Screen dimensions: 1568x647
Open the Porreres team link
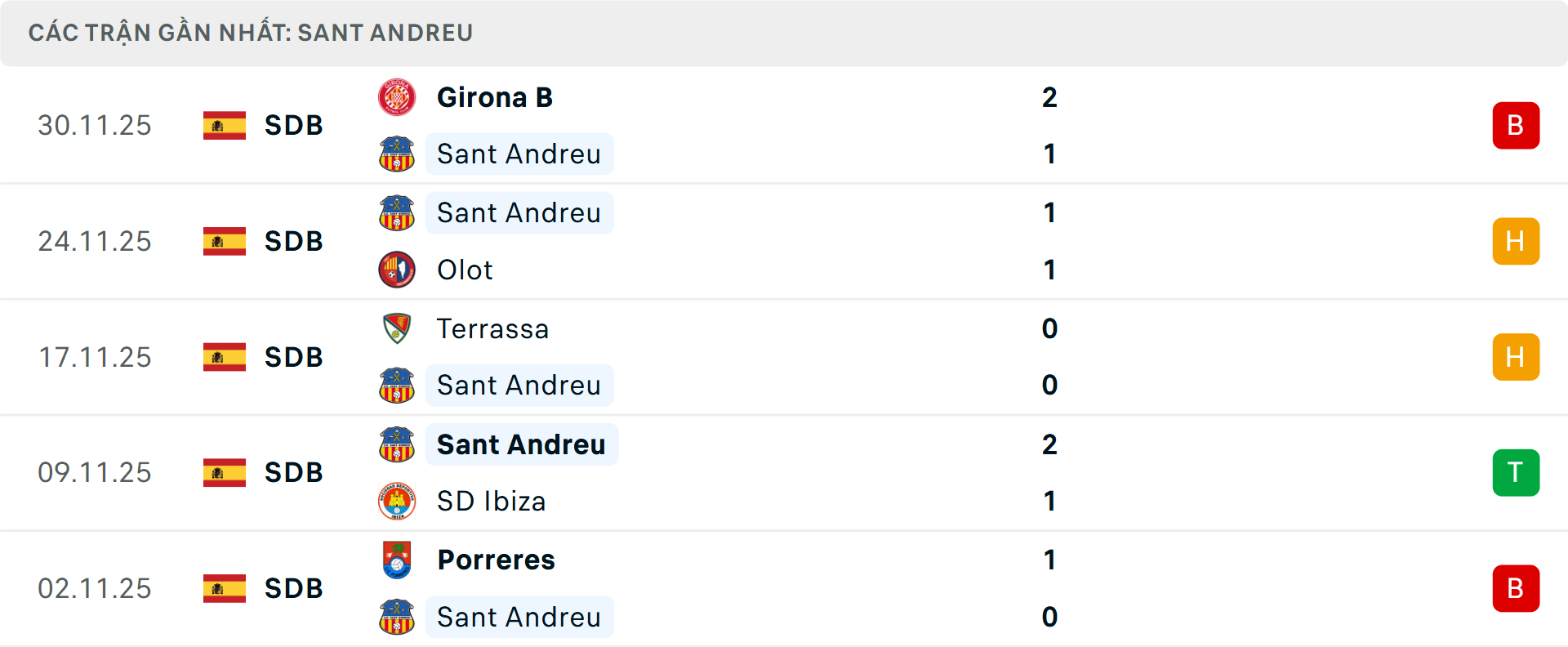[496, 560]
